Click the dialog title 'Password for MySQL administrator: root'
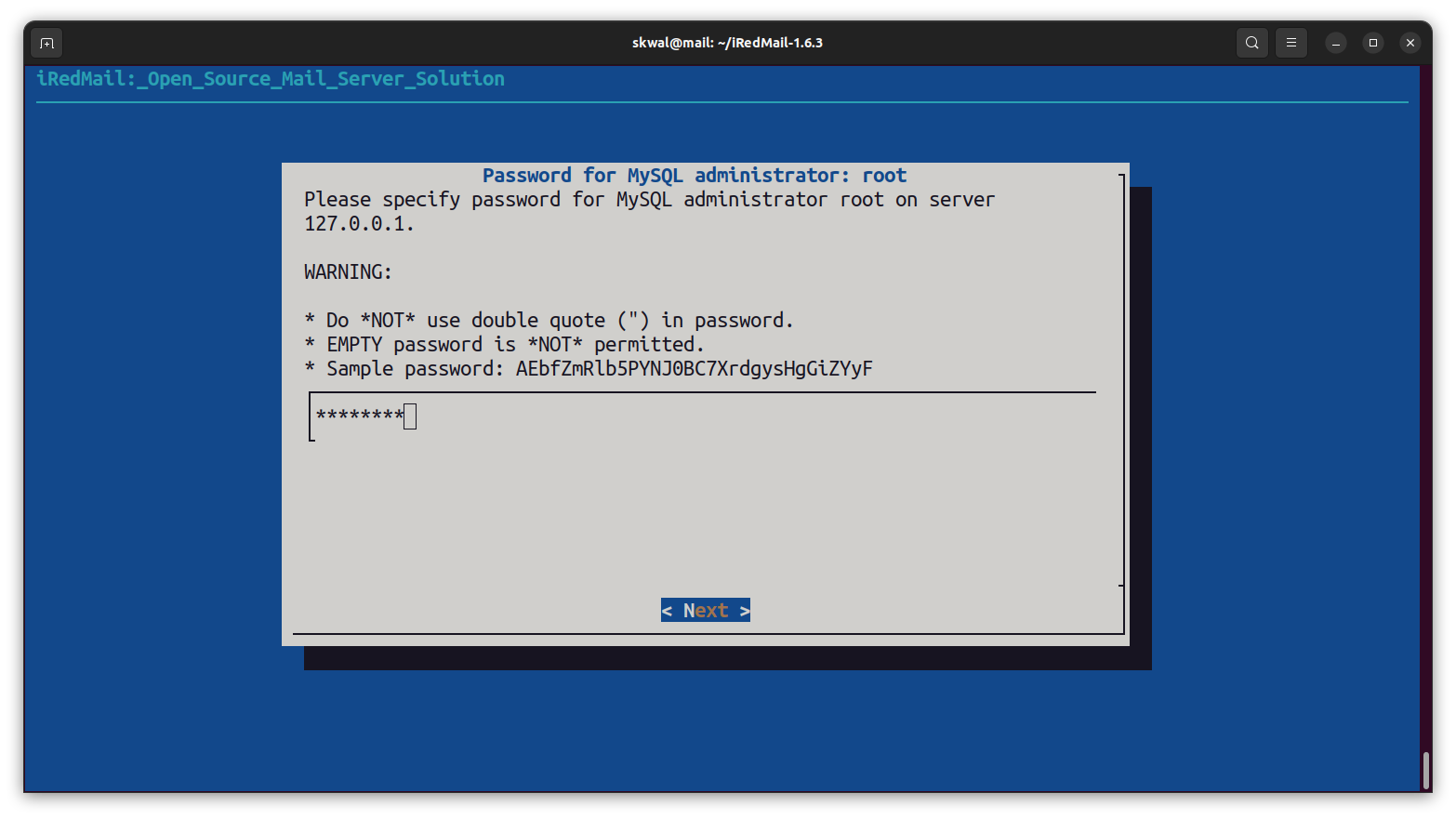1456x819 pixels. click(695, 176)
